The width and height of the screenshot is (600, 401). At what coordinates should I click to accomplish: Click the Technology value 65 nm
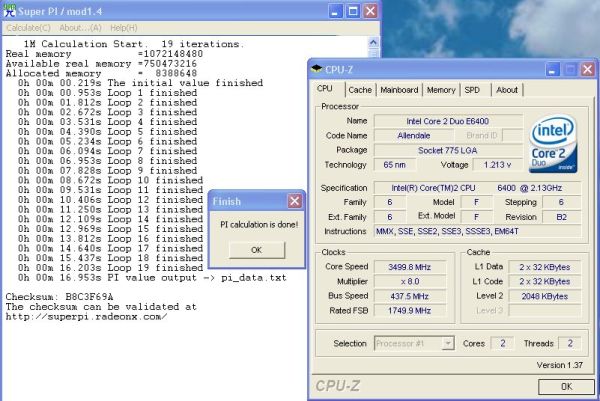(395, 165)
